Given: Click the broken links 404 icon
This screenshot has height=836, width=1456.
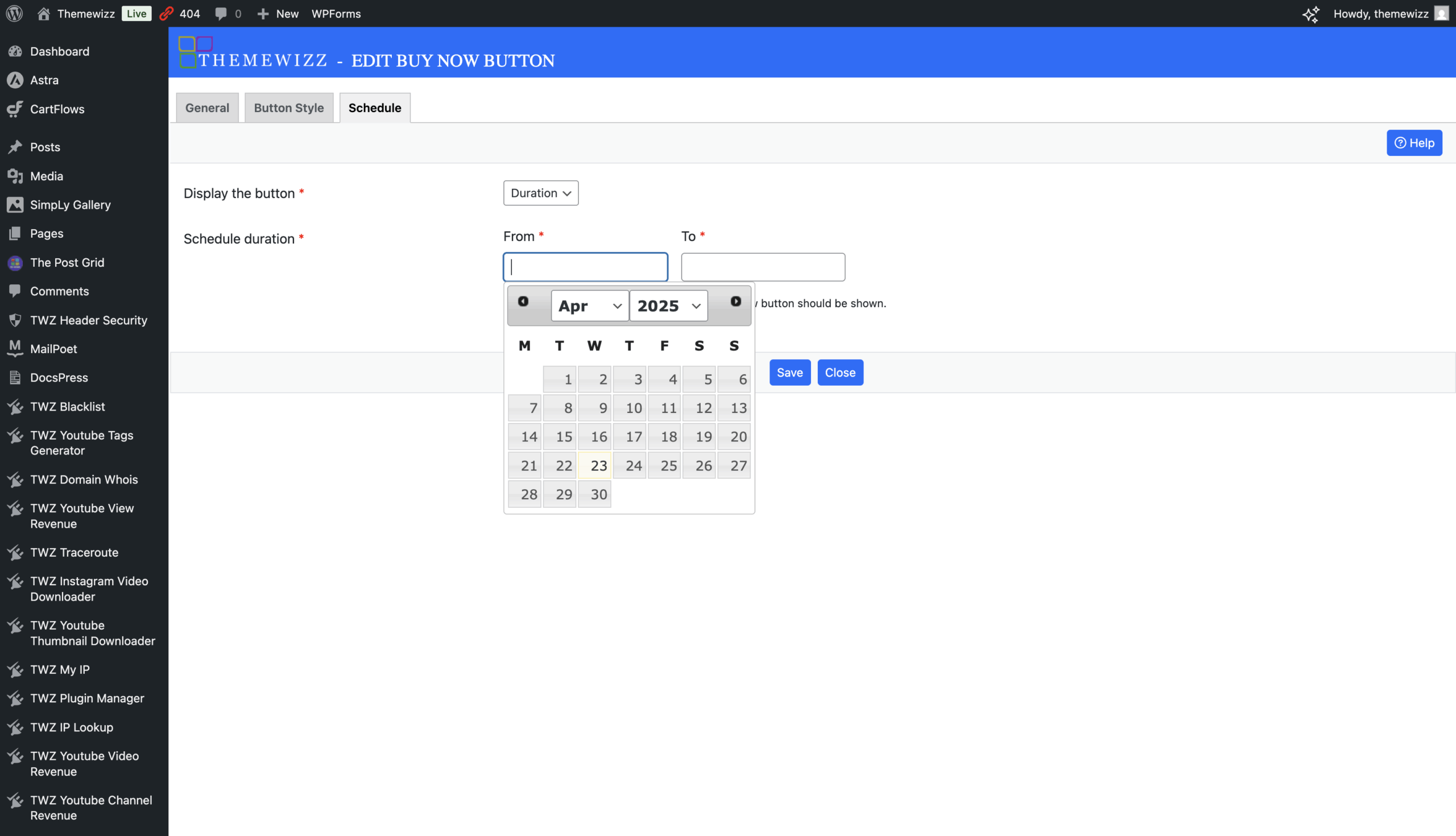Looking at the screenshot, I should pyautogui.click(x=167, y=13).
